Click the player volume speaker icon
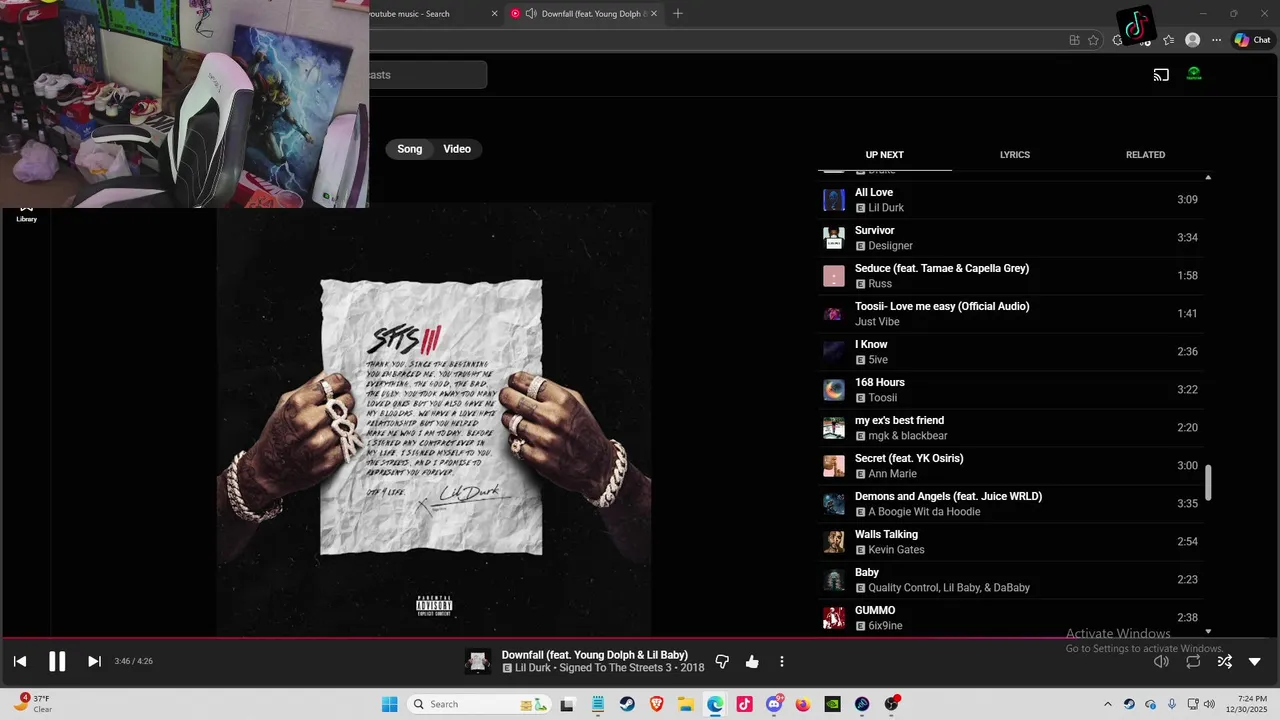 click(1161, 661)
